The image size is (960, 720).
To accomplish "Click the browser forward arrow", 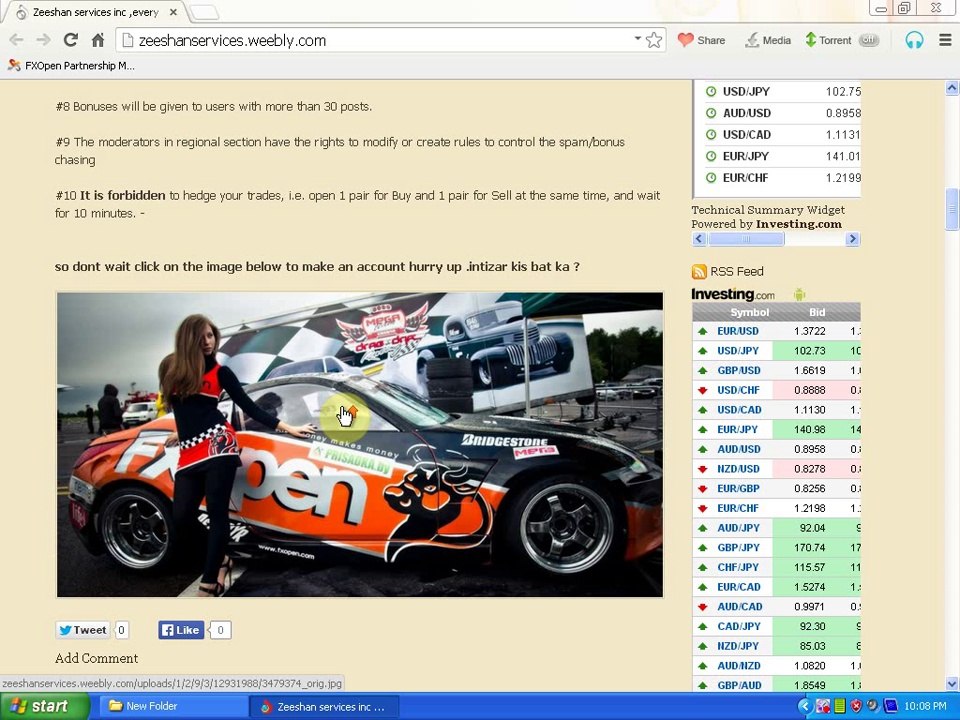I will 43,40.
